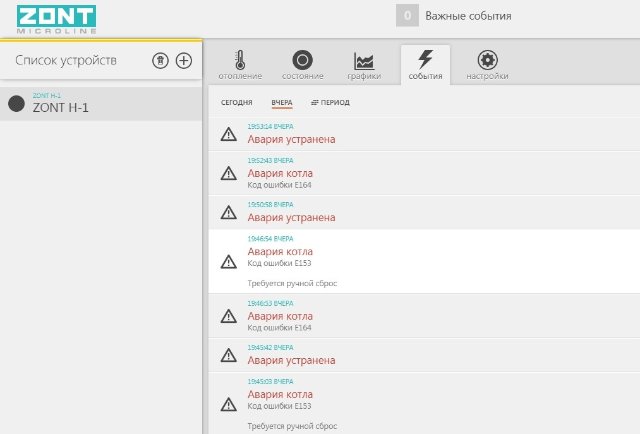Click the round icon left of add device
640x434 pixels.
click(x=160, y=61)
